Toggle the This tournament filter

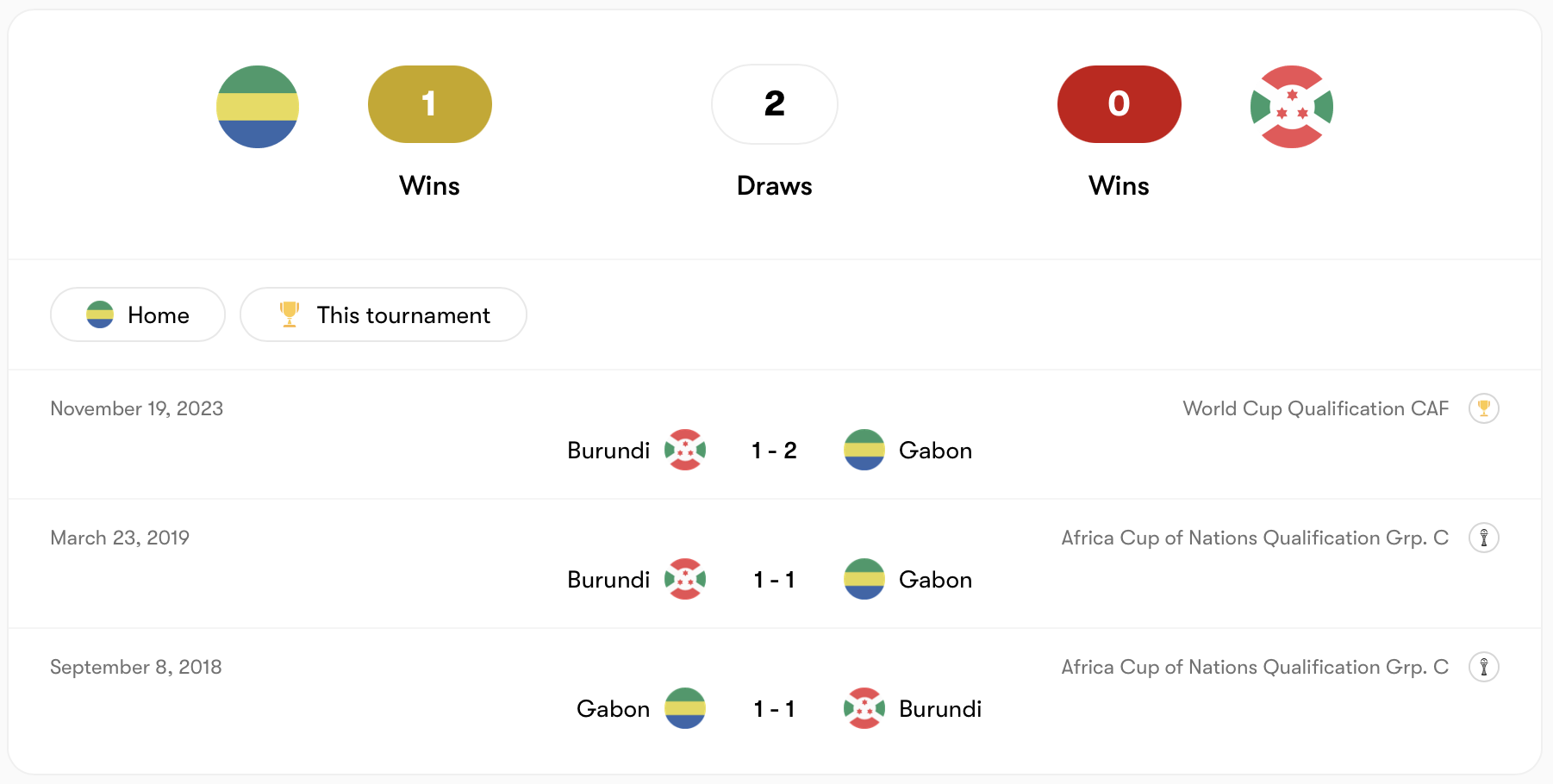[x=384, y=315]
